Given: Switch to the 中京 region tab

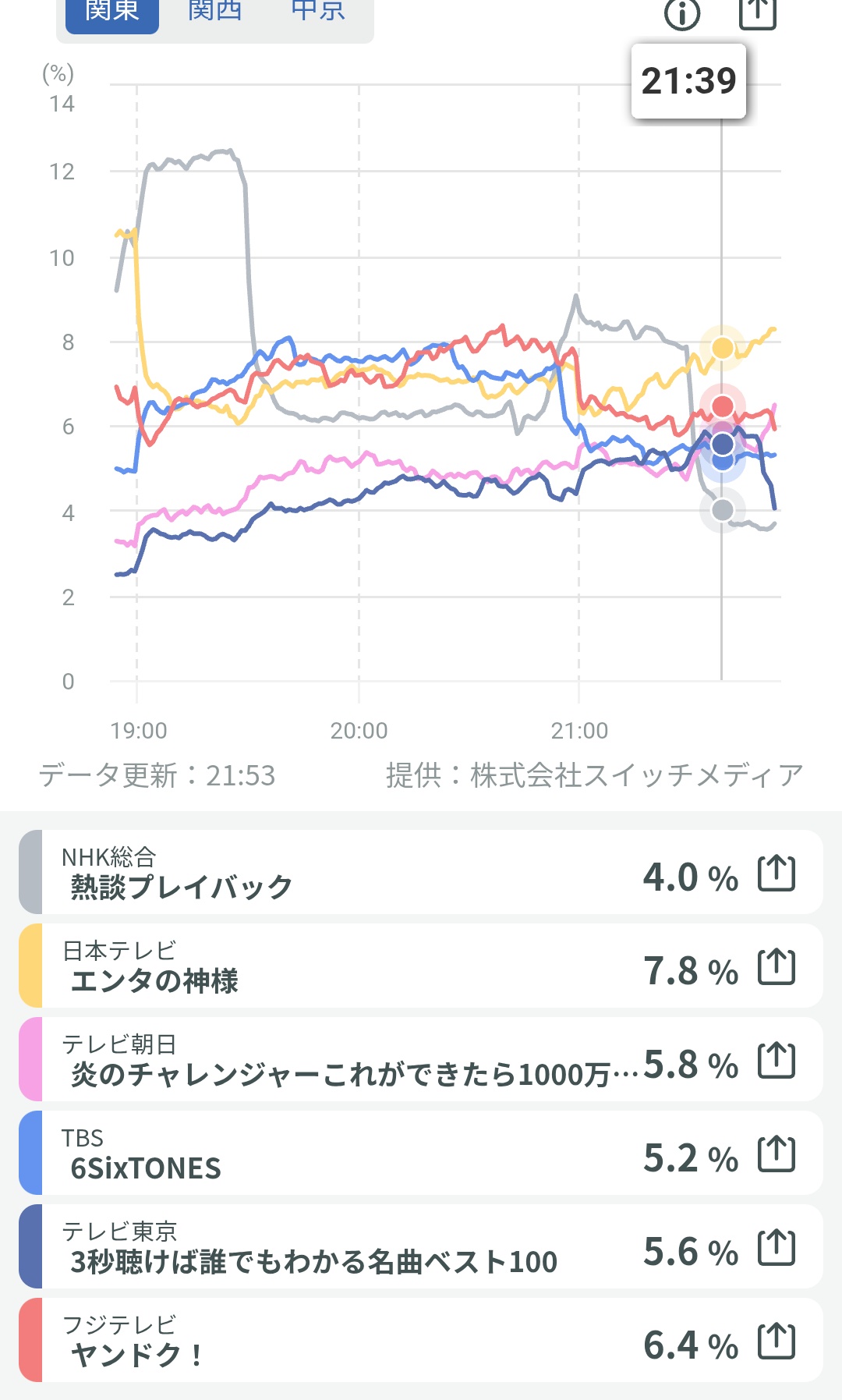Looking at the screenshot, I should tap(317, 12).
